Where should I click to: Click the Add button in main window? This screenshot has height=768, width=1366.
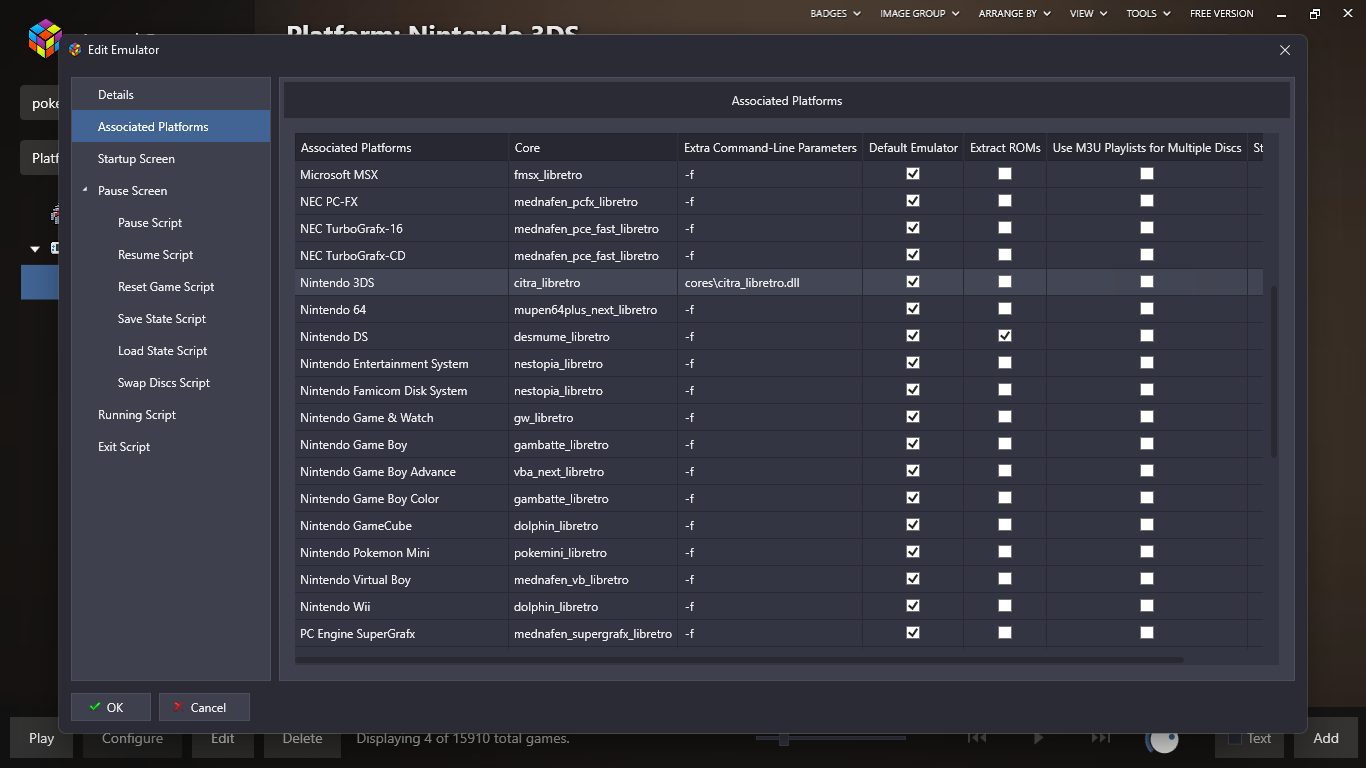coord(1326,738)
